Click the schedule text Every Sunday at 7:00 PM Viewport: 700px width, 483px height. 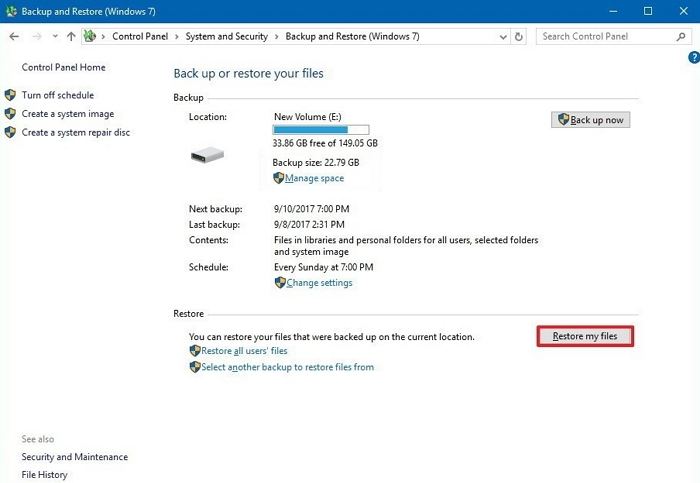(x=324, y=267)
